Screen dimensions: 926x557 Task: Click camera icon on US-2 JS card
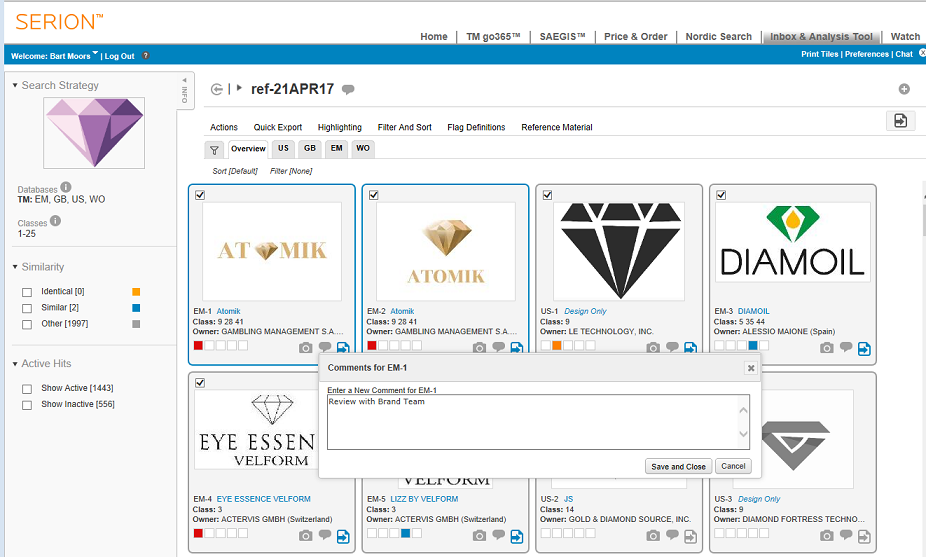pos(653,536)
